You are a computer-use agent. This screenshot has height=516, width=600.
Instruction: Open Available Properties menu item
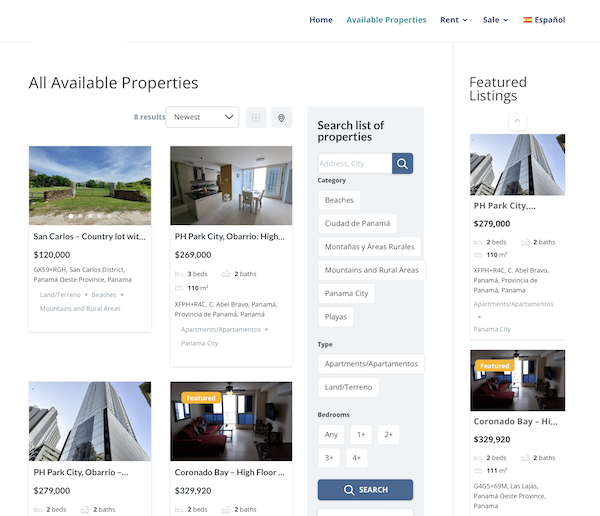coord(386,20)
